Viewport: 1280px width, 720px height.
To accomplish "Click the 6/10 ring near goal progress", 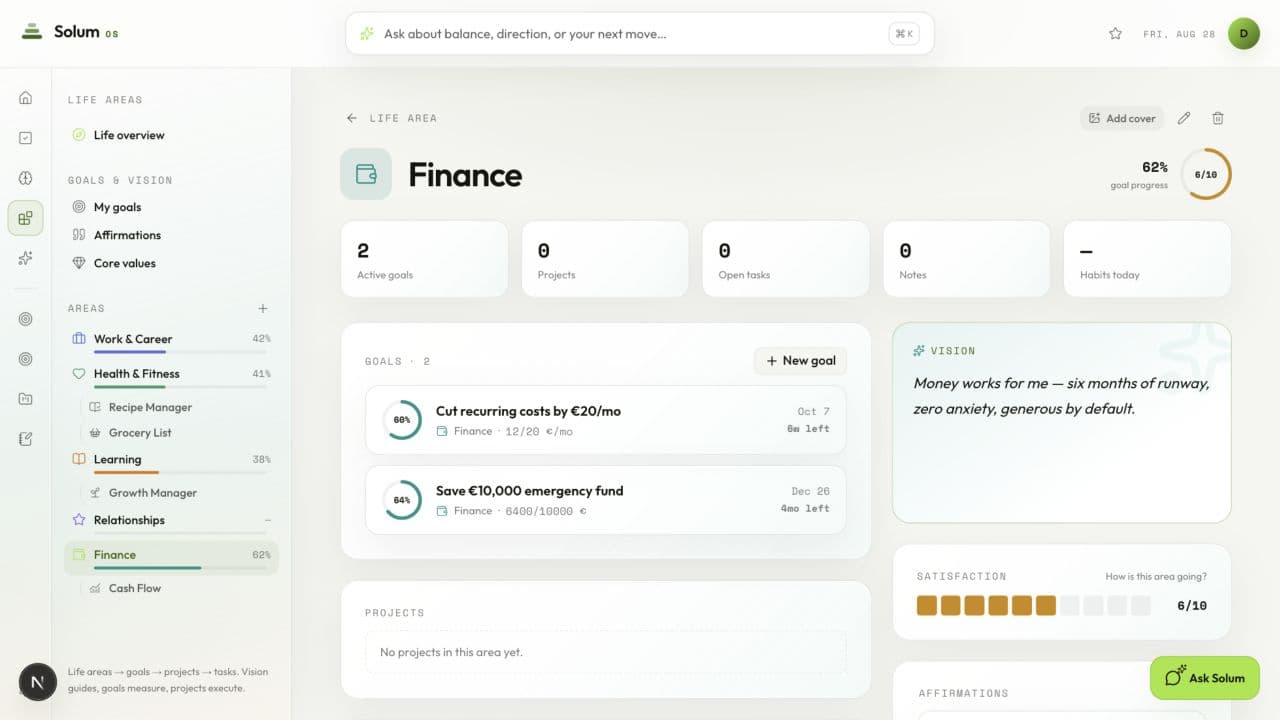I will click(x=1206, y=174).
